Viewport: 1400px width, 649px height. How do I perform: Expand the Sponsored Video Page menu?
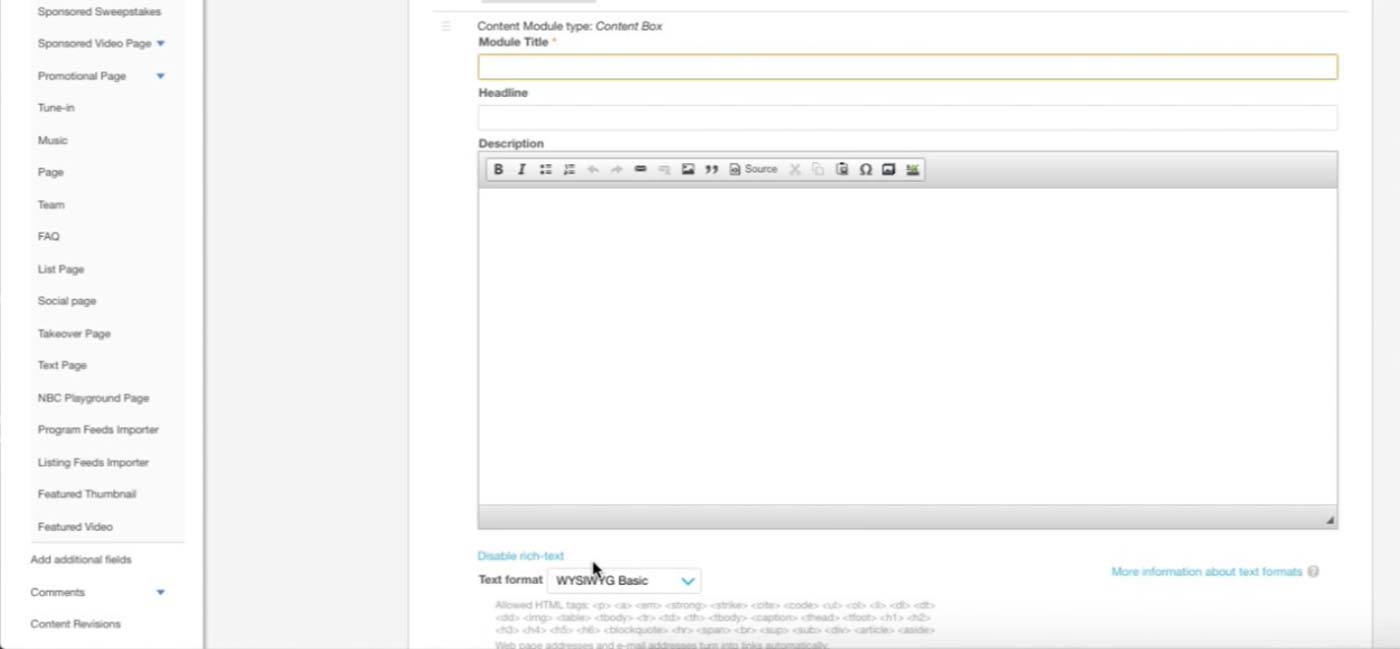[161, 44]
